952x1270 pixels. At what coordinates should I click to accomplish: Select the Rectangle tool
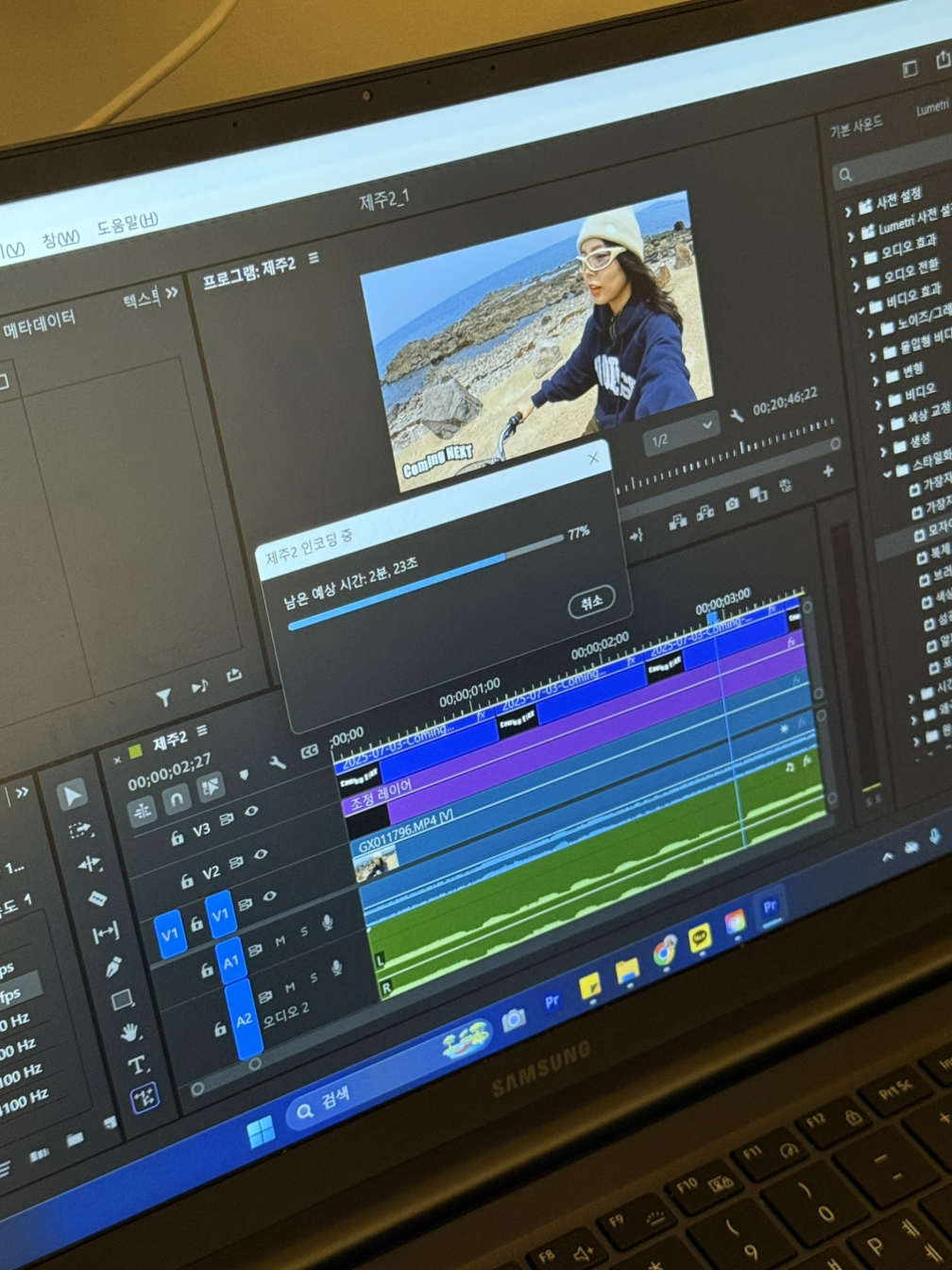pyautogui.click(x=122, y=1000)
